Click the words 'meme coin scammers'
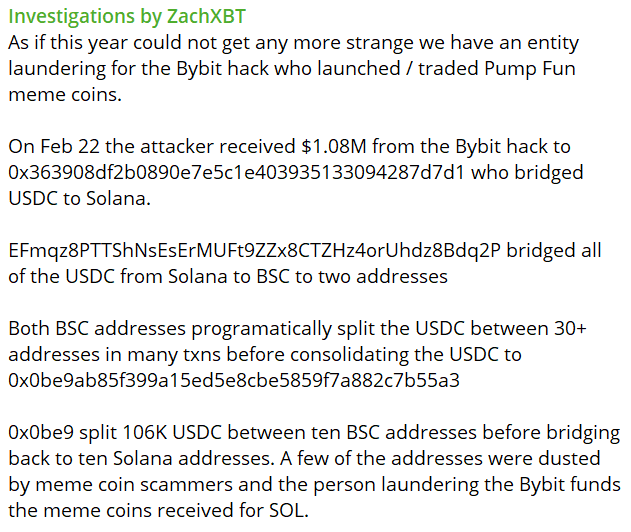This screenshot has width=631, height=532. (x=134, y=485)
